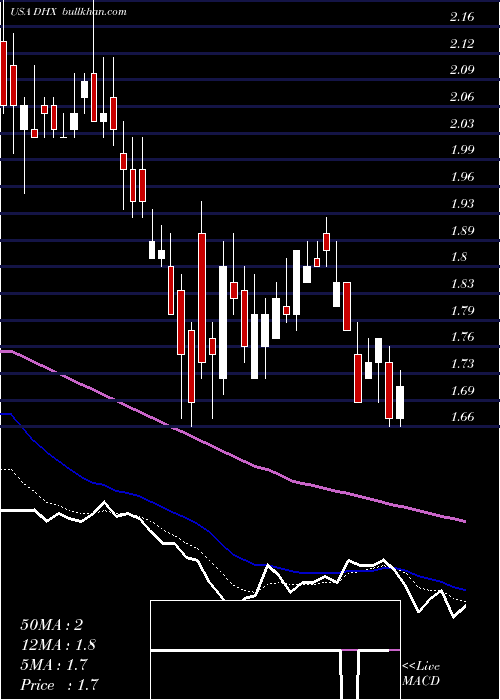Select the 5MA : 1.7 readout

click(55, 665)
